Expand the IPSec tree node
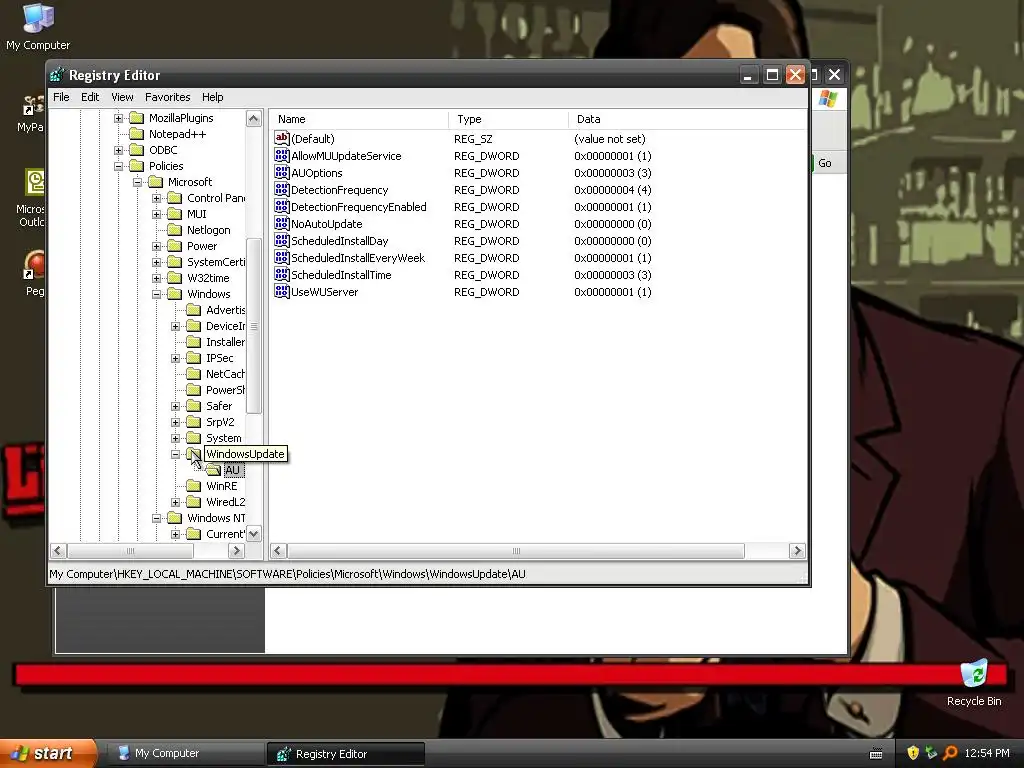The image size is (1024, 768). (175, 359)
